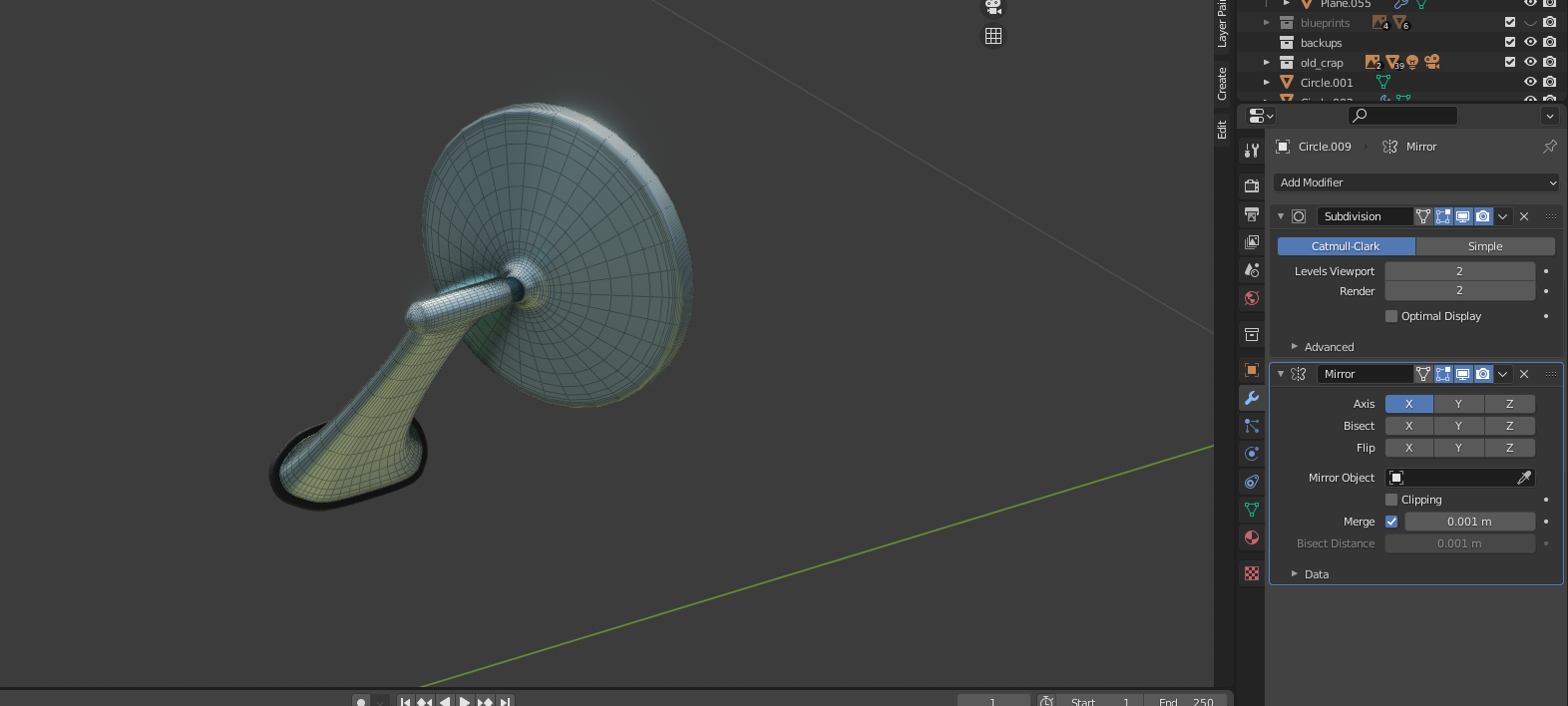Click the pin icon beside Mirror breadcrumb

(x=1550, y=147)
